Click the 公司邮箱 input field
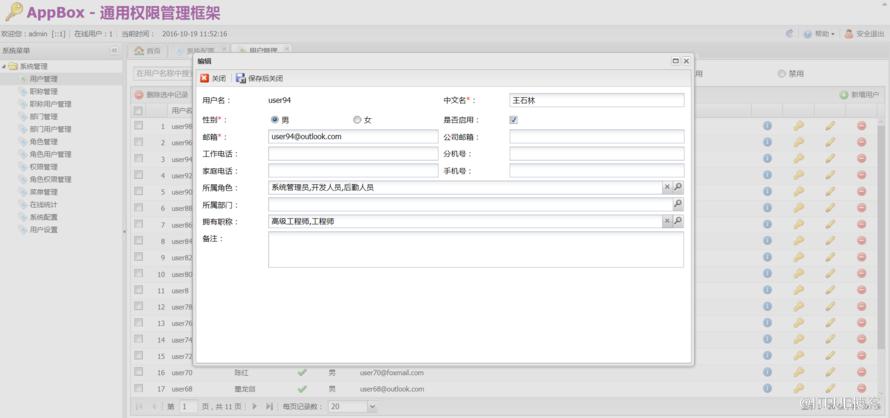890x418 pixels. (597, 137)
